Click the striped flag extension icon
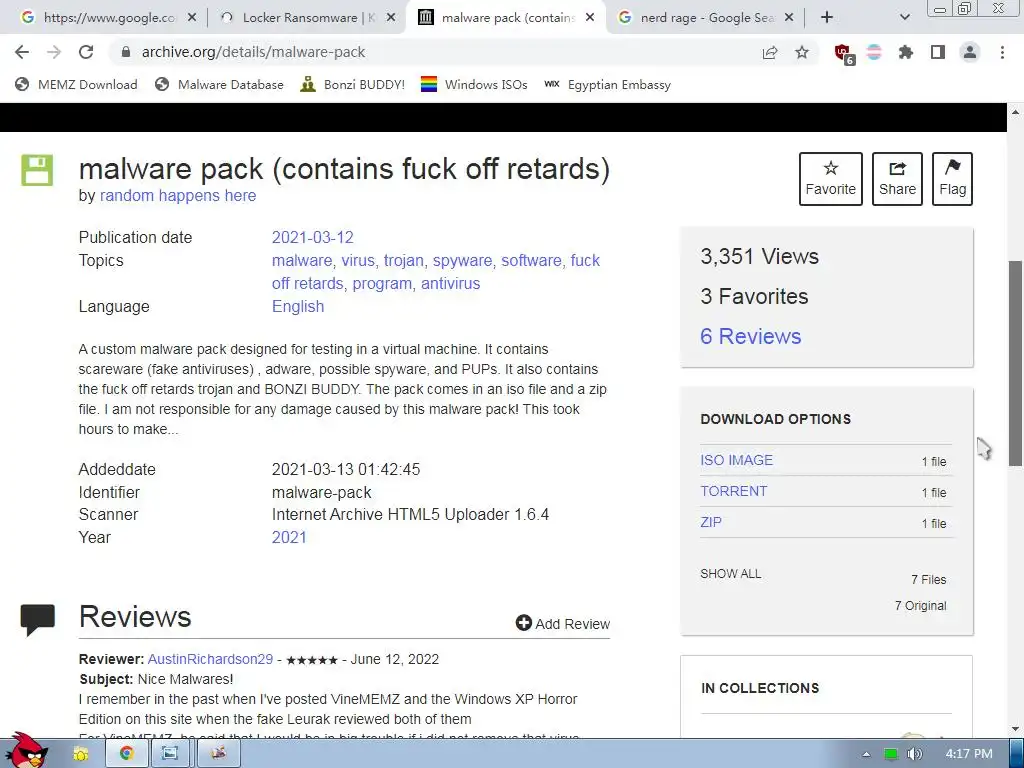The width and height of the screenshot is (1024, 768). 874,52
